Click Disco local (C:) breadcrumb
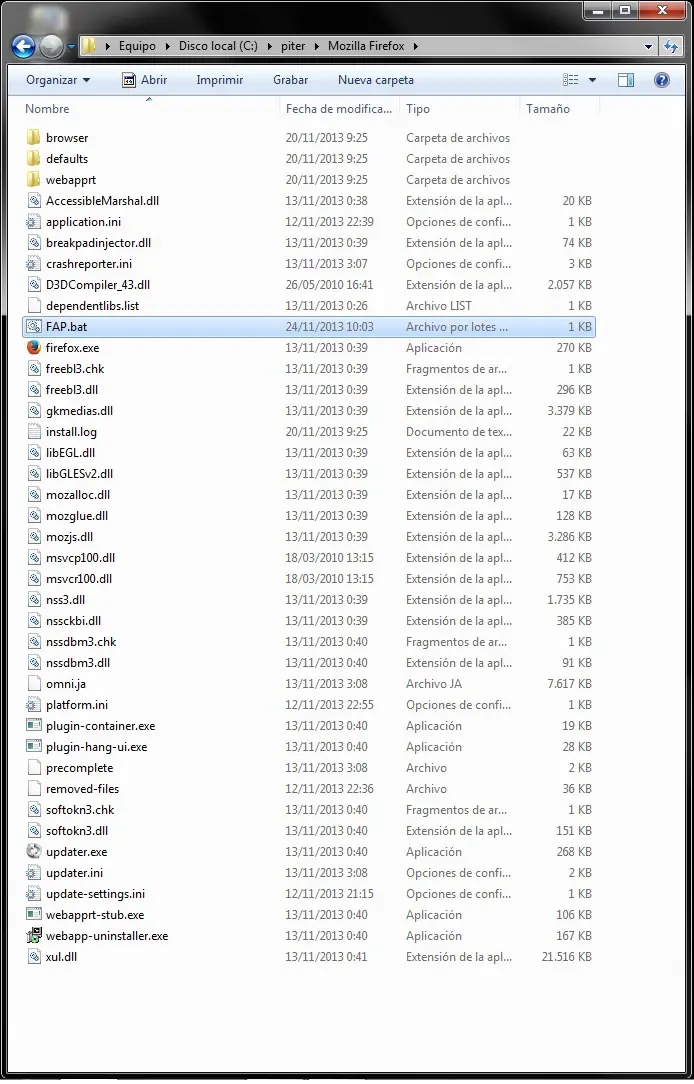694x1084 pixels. click(218, 46)
